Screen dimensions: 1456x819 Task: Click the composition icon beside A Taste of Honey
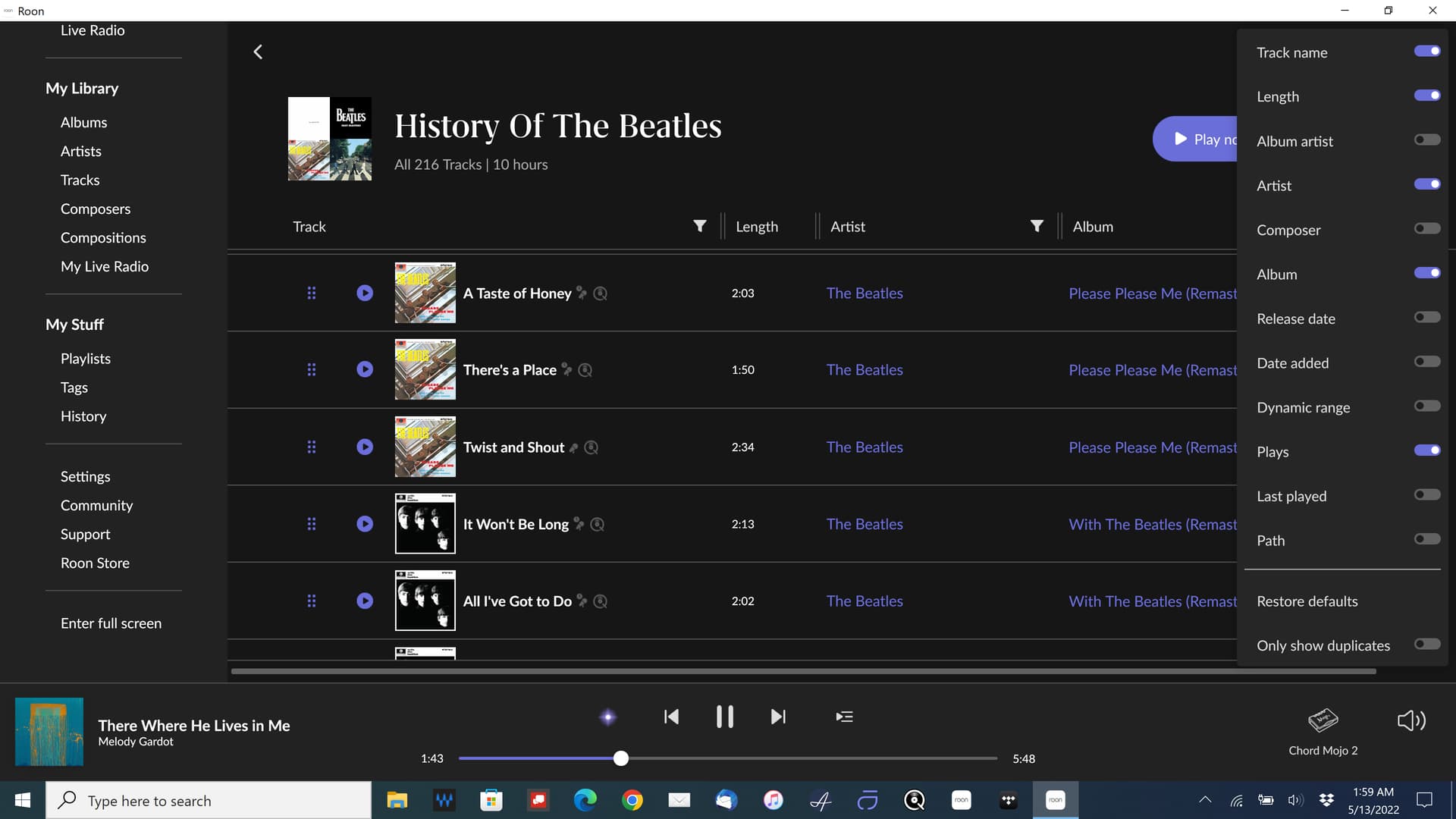[x=582, y=293]
